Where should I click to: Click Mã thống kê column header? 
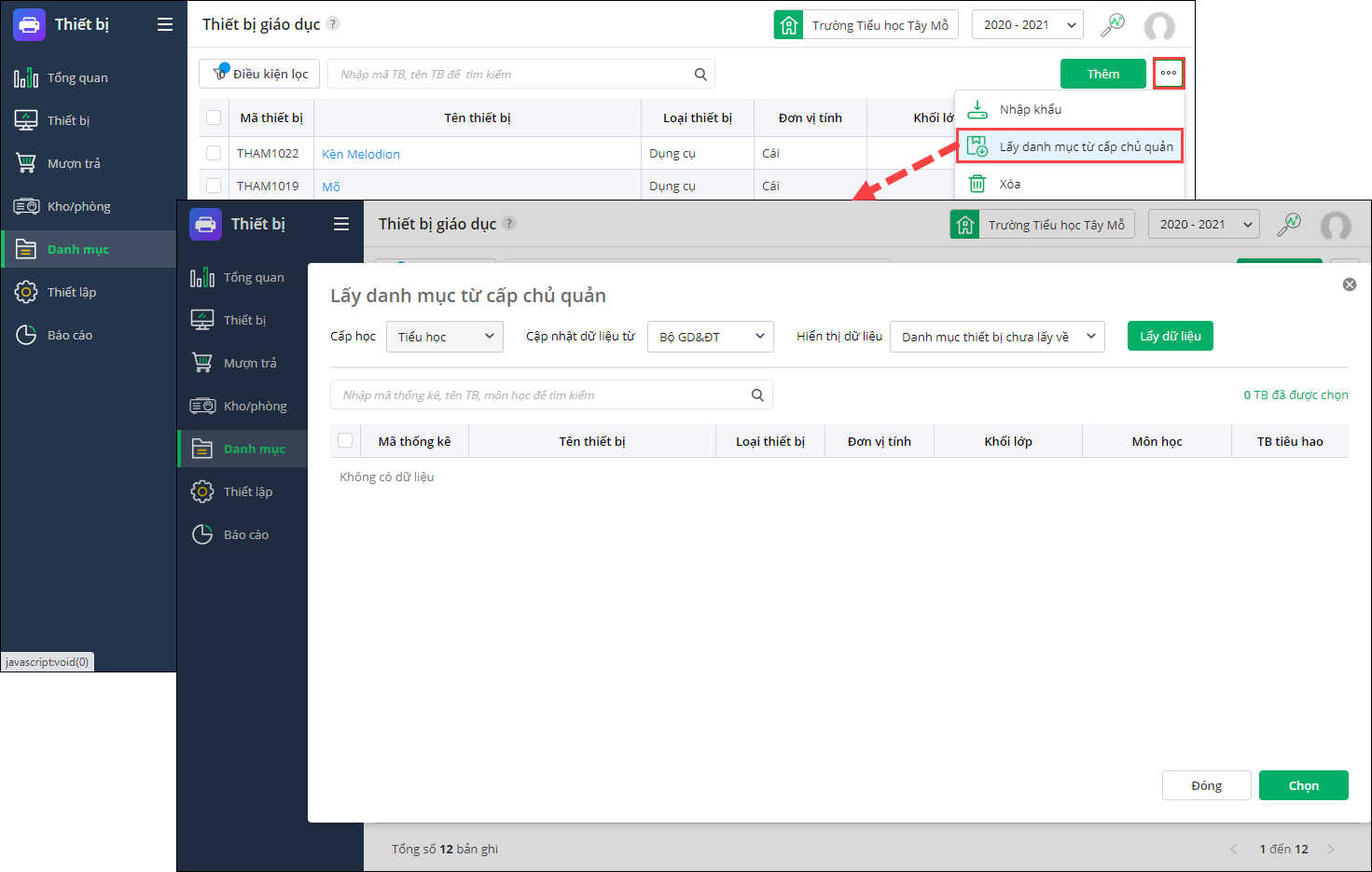click(414, 441)
